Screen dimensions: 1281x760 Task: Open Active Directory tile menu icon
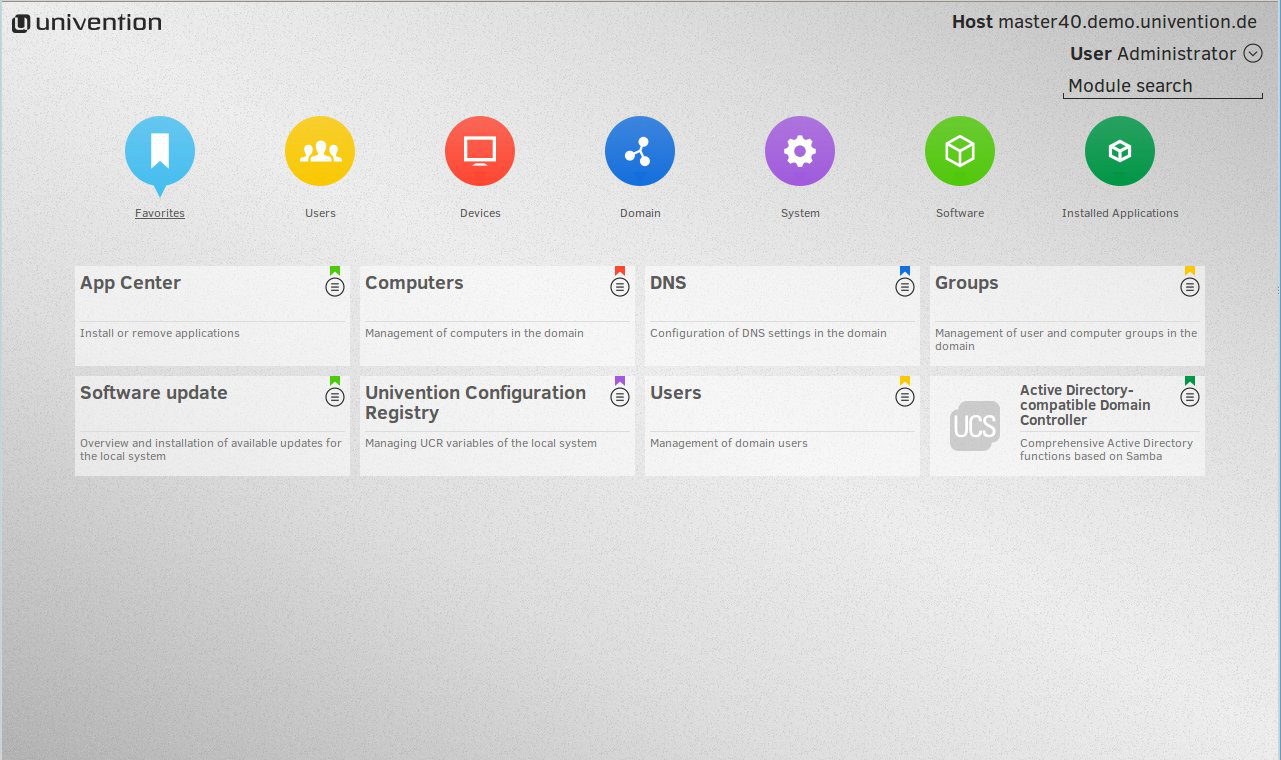(1190, 397)
